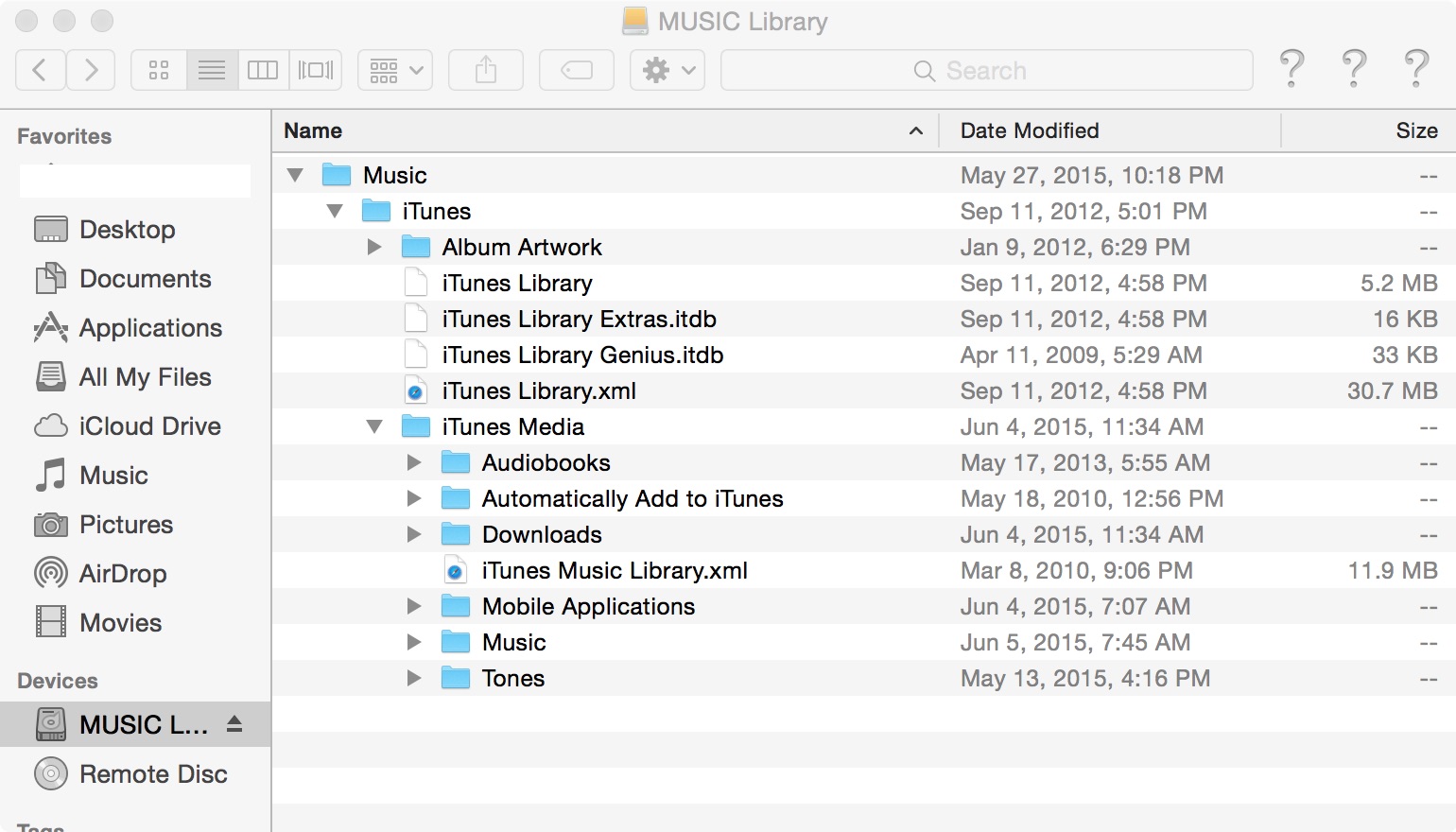Select the Tones folder icon
The width and height of the screenshot is (1456, 832).
pos(456,678)
